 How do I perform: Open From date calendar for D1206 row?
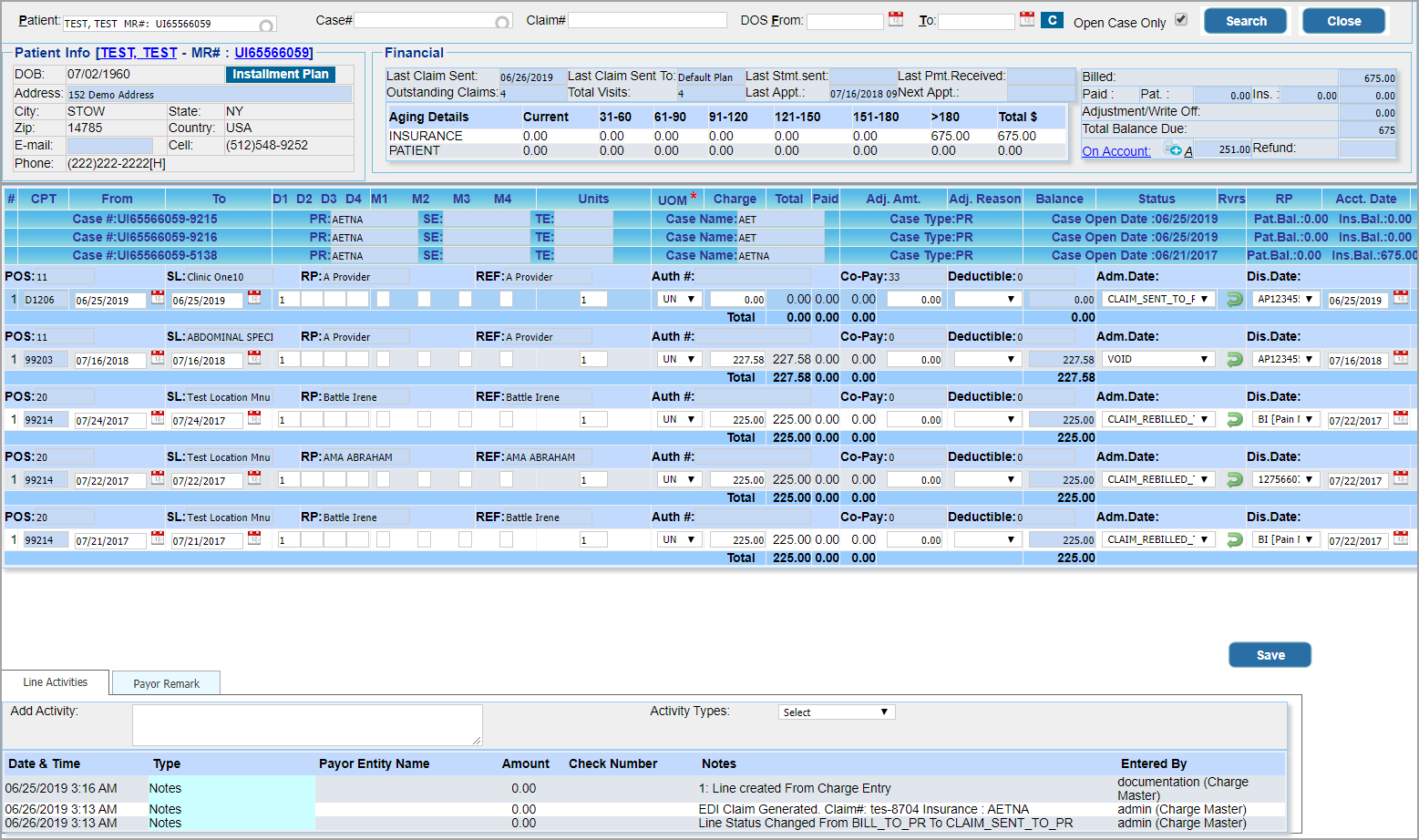(158, 298)
